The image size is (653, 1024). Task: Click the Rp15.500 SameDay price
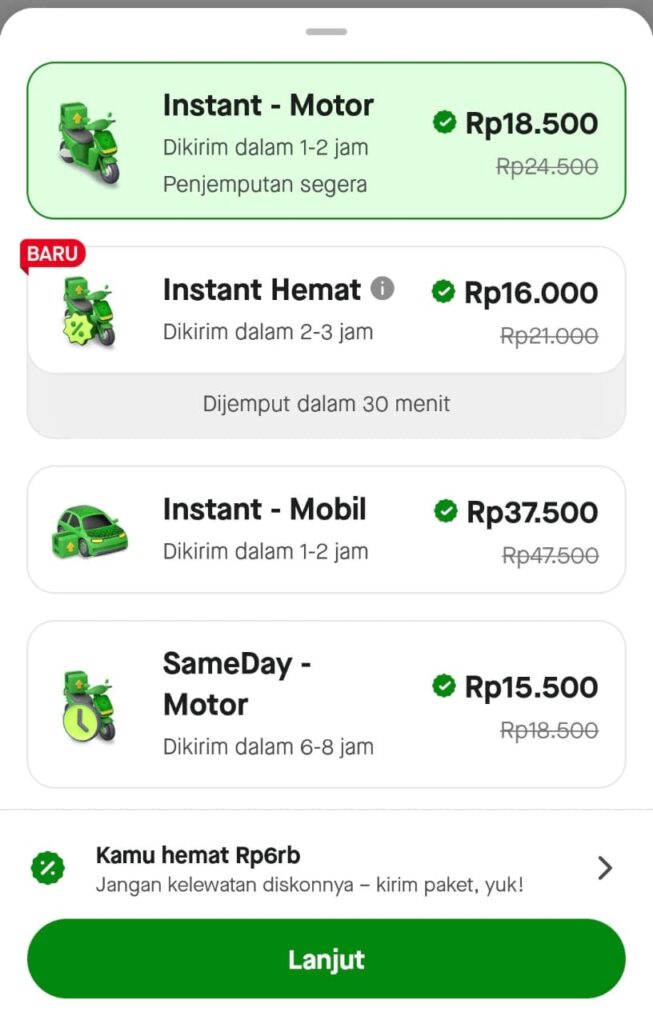click(x=530, y=687)
